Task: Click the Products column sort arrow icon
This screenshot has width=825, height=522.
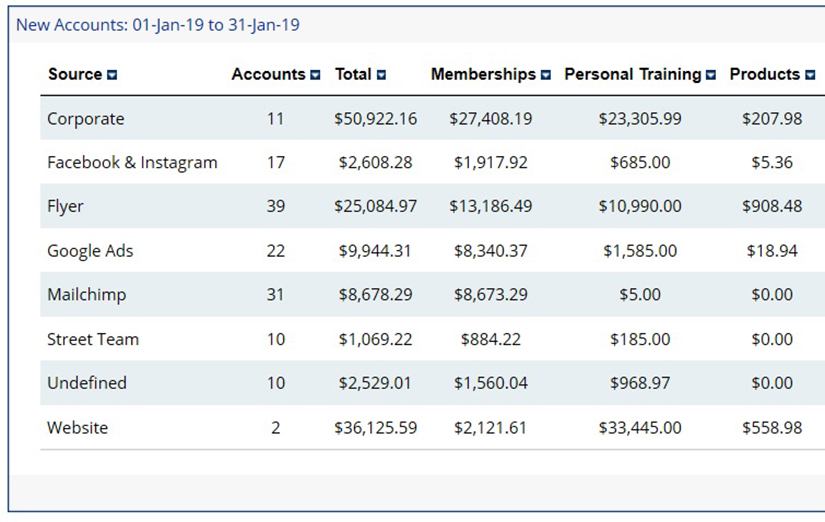Action: tap(810, 75)
